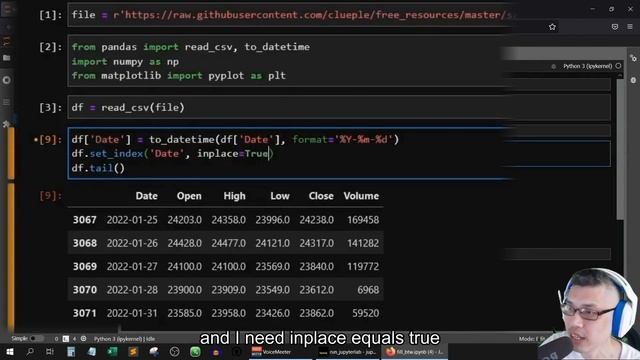The width and height of the screenshot is (640, 360).
Task: Open the debugger bug icon in right sidebar
Action: point(633,80)
